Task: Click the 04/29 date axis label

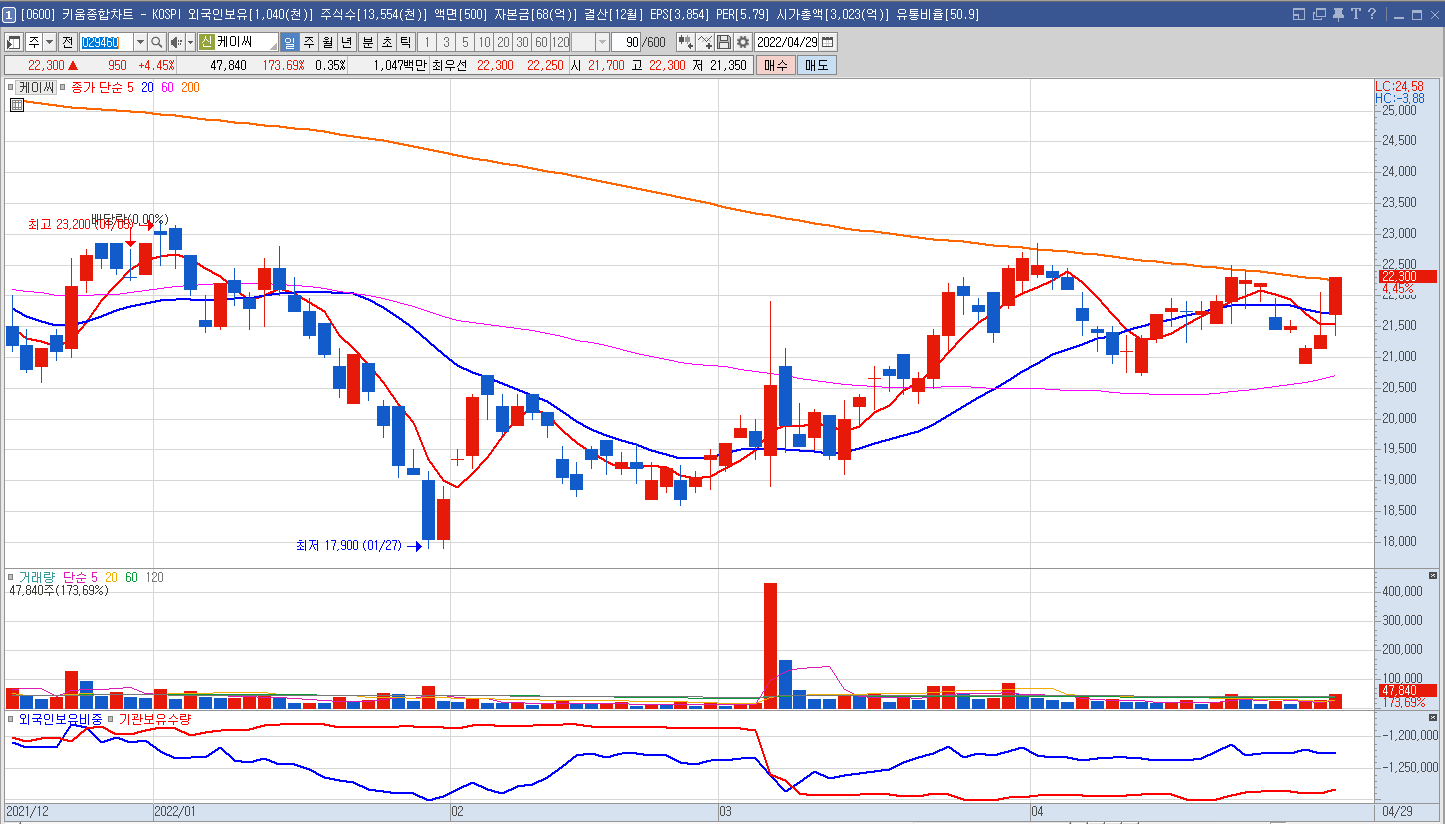Action: pyautogui.click(x=1397, y=813)
